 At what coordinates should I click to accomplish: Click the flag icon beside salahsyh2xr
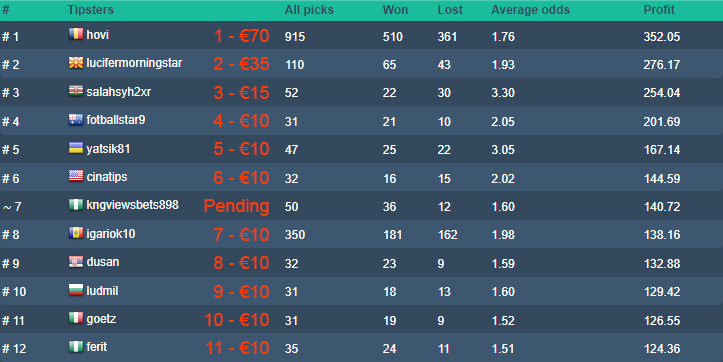click(76, 91)
